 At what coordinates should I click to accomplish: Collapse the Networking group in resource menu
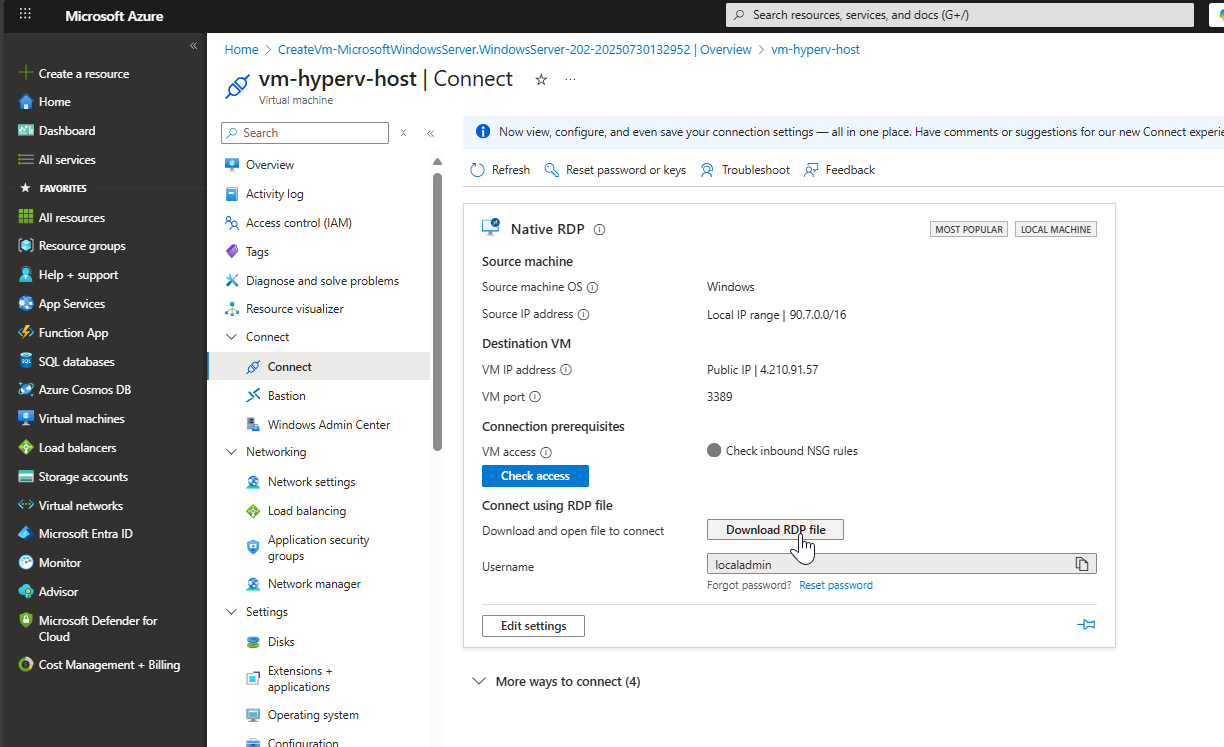[x=231, y=452]
